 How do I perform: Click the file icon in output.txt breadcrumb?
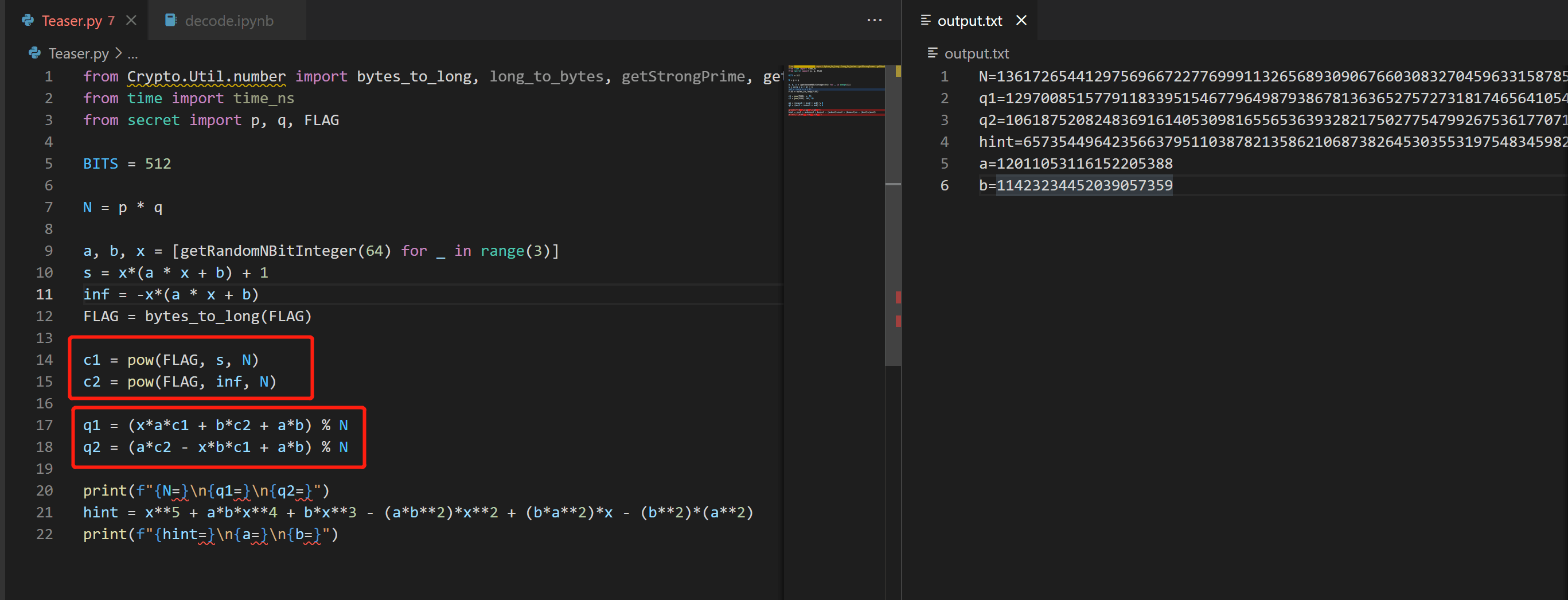click(x=932, y=53)
